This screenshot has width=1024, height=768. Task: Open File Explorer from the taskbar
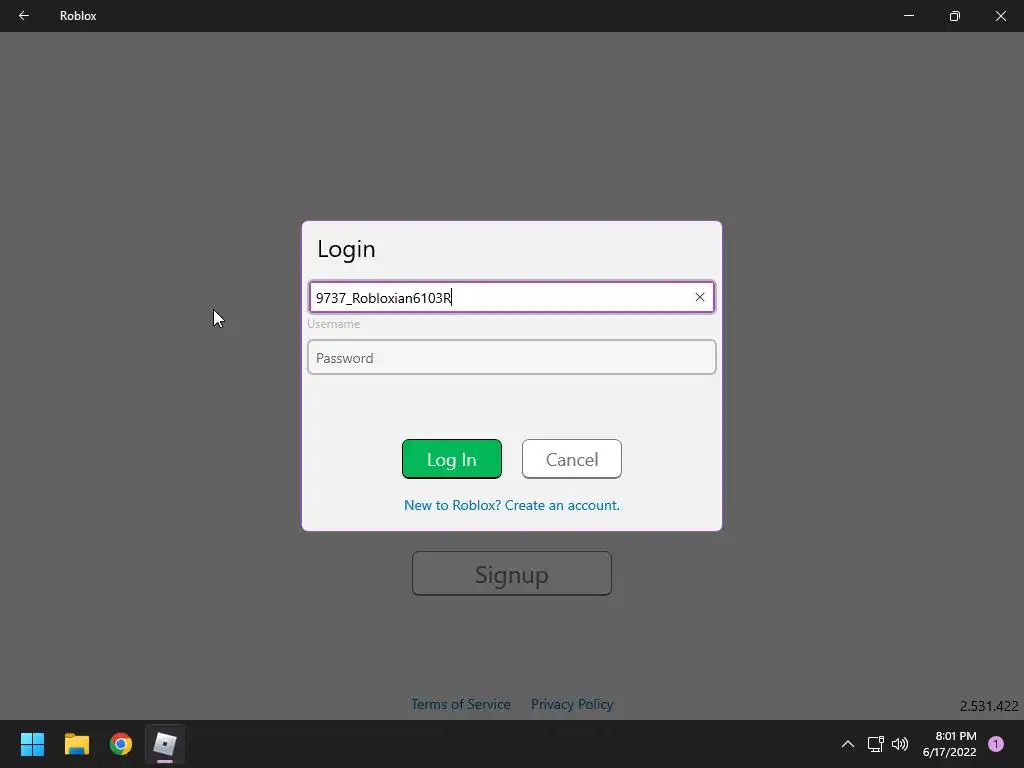(76, 744)
